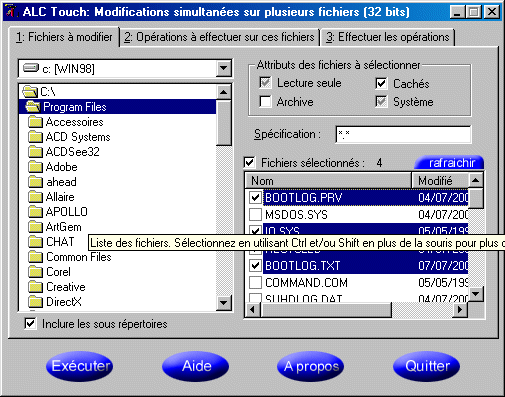Click the Spécification input field
Screen dimensions: 505x397
(x=403, y=134)
